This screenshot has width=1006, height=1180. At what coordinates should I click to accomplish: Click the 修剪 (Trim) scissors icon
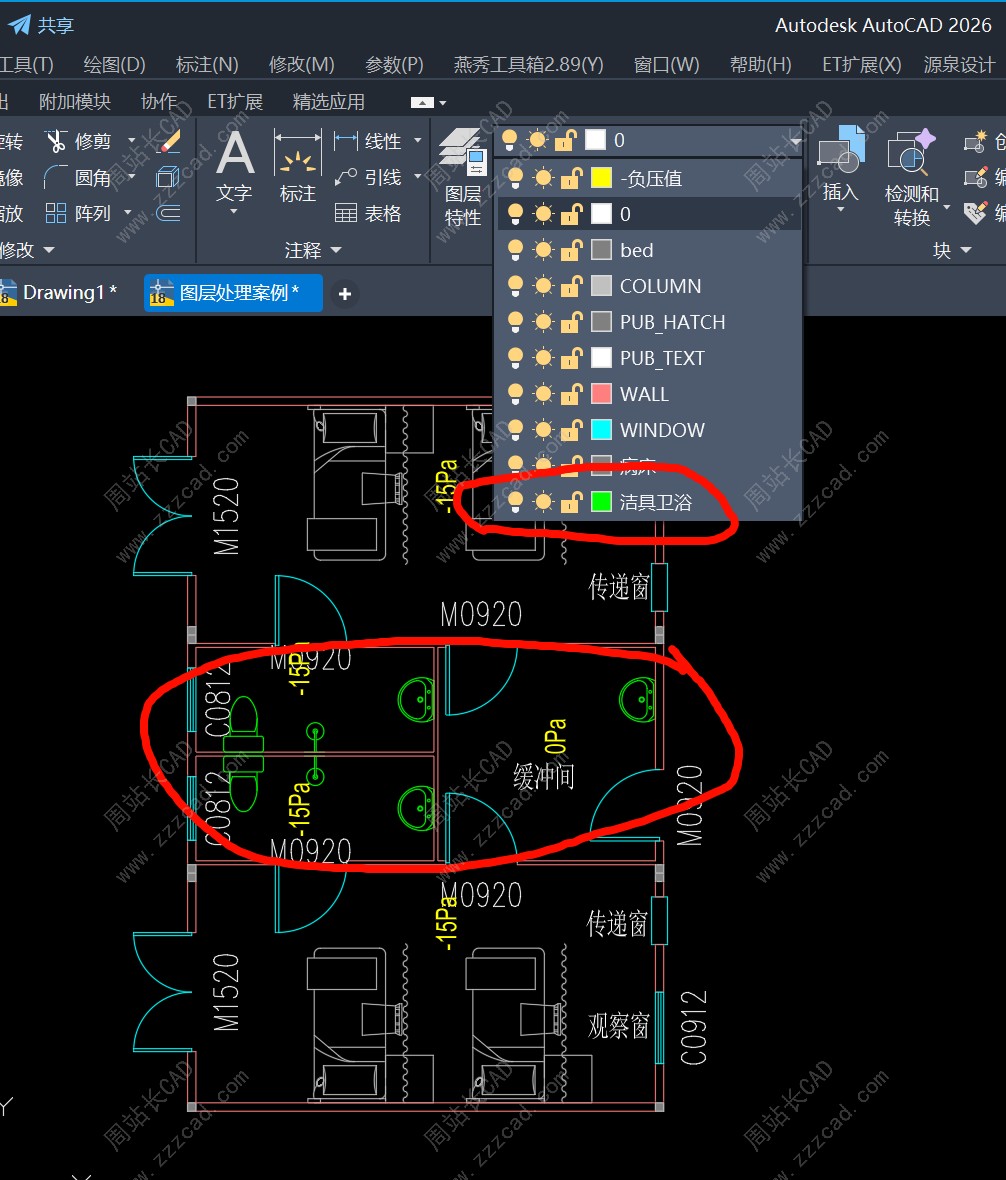[56, 141]
